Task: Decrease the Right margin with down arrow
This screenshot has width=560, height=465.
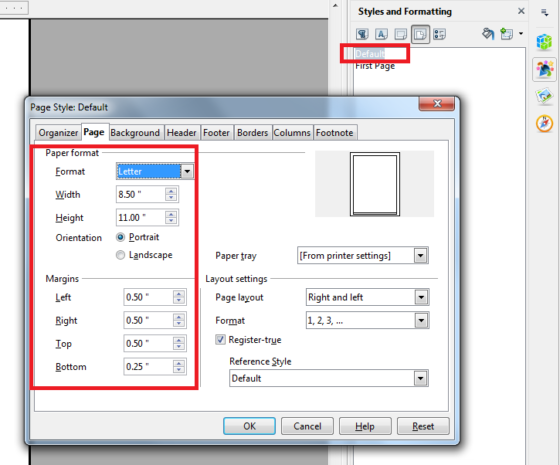Action: click(x=179, y=324)
